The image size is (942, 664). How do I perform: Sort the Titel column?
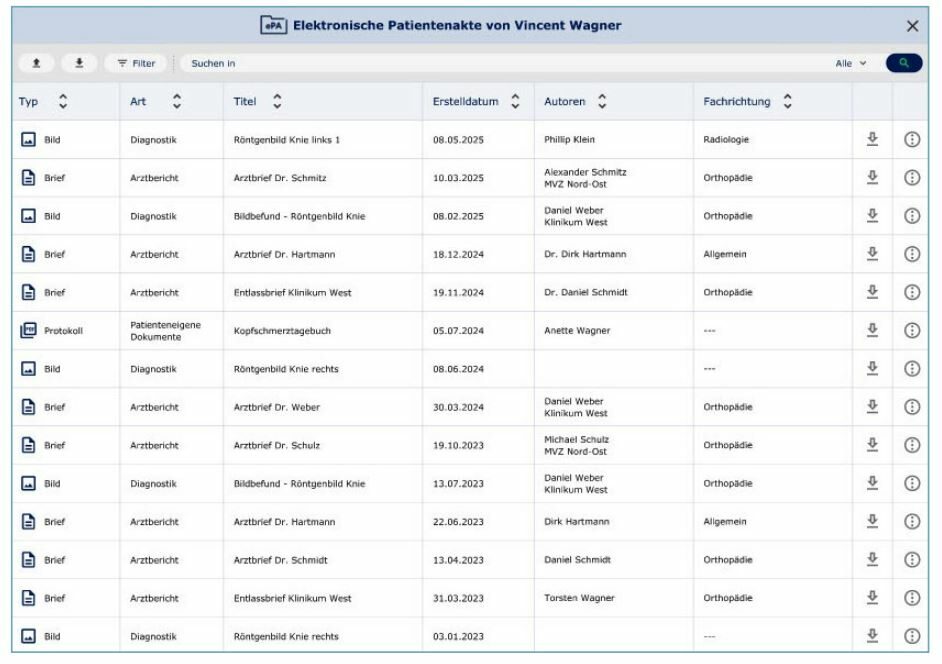pyautogui.click(x=277, y=102)
